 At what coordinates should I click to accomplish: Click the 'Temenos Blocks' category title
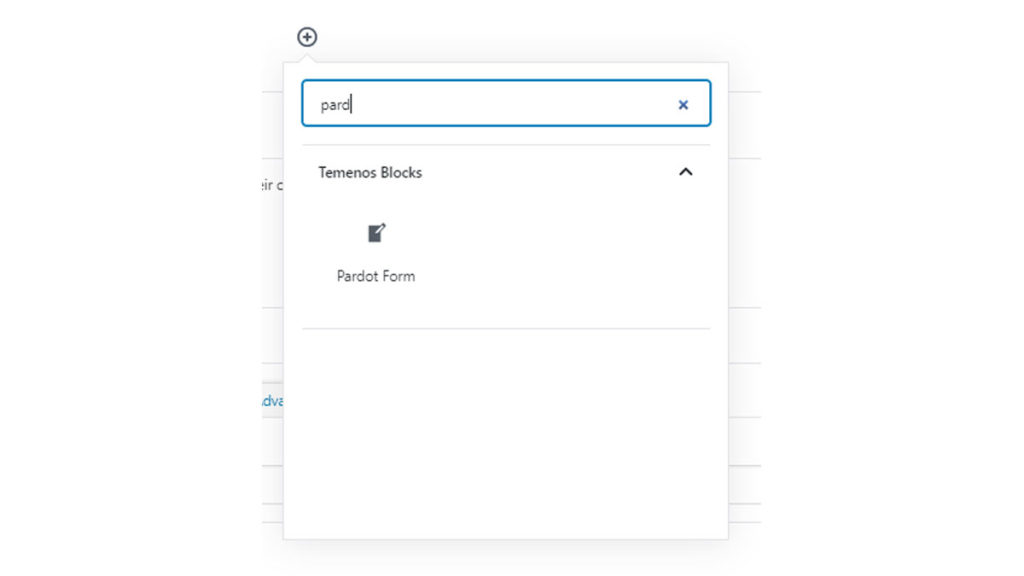(370, 172)
